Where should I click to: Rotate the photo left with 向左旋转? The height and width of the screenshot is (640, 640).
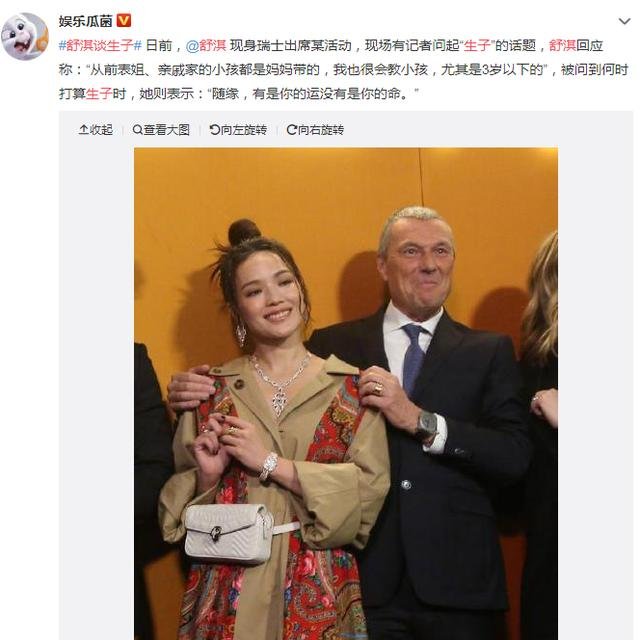(238, 130)
